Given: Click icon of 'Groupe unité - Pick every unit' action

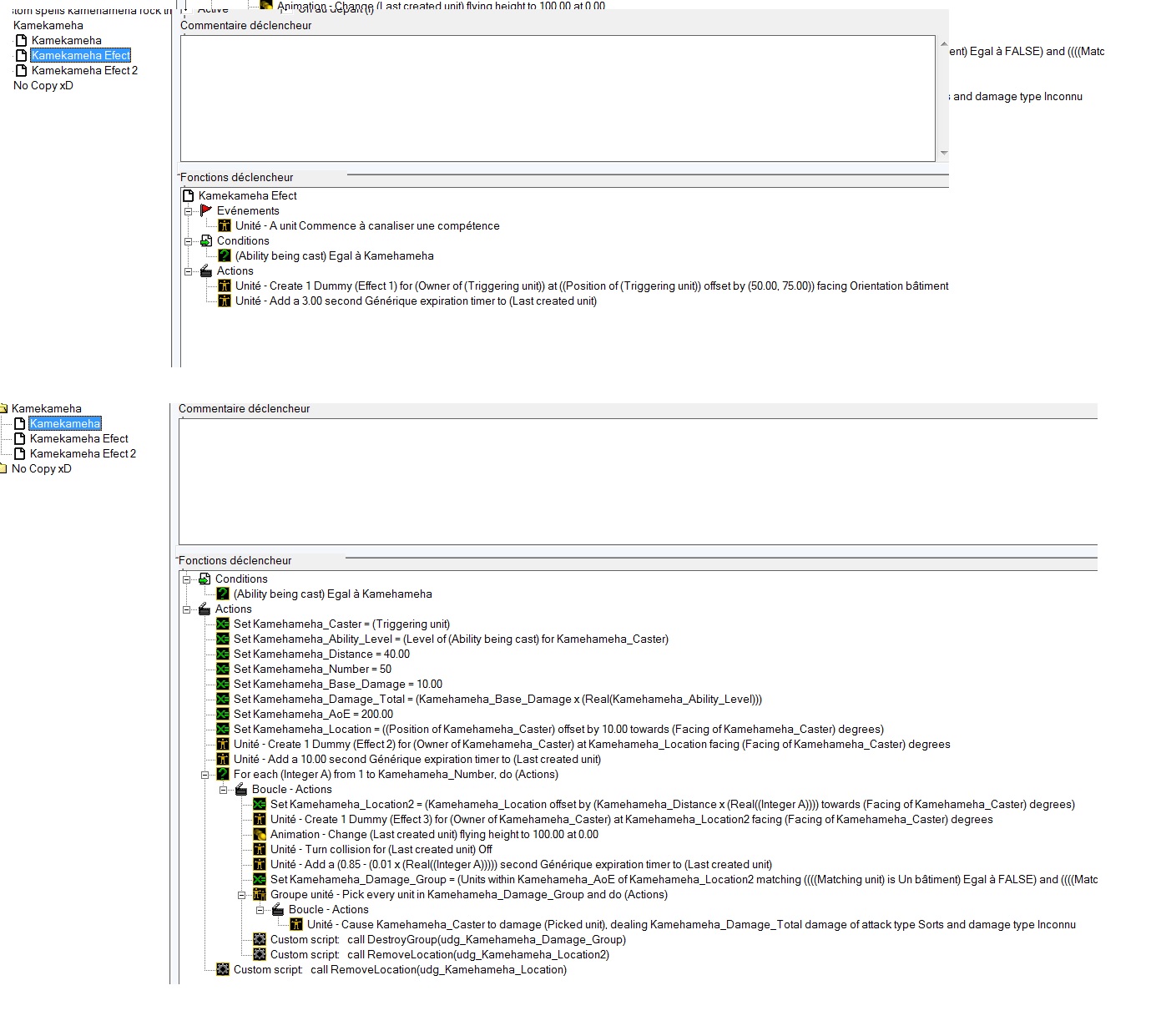Looking at the screenshot, I should pyautogui.click(x=260, y=894).
